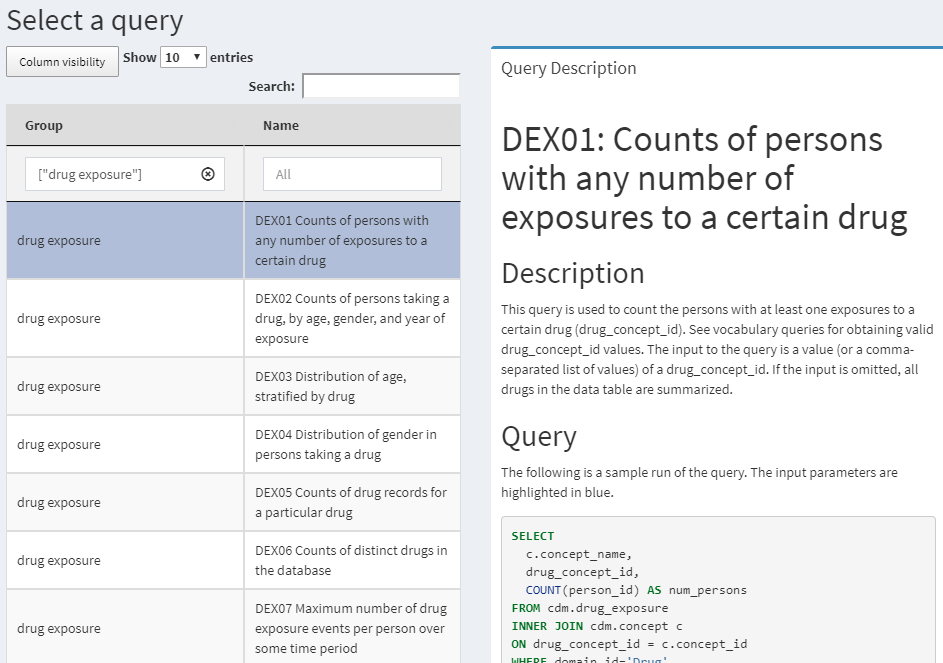The image size is (943, 663).
Task: Click the Group cell in the DEX02 row
Action: tap(125, 318)
